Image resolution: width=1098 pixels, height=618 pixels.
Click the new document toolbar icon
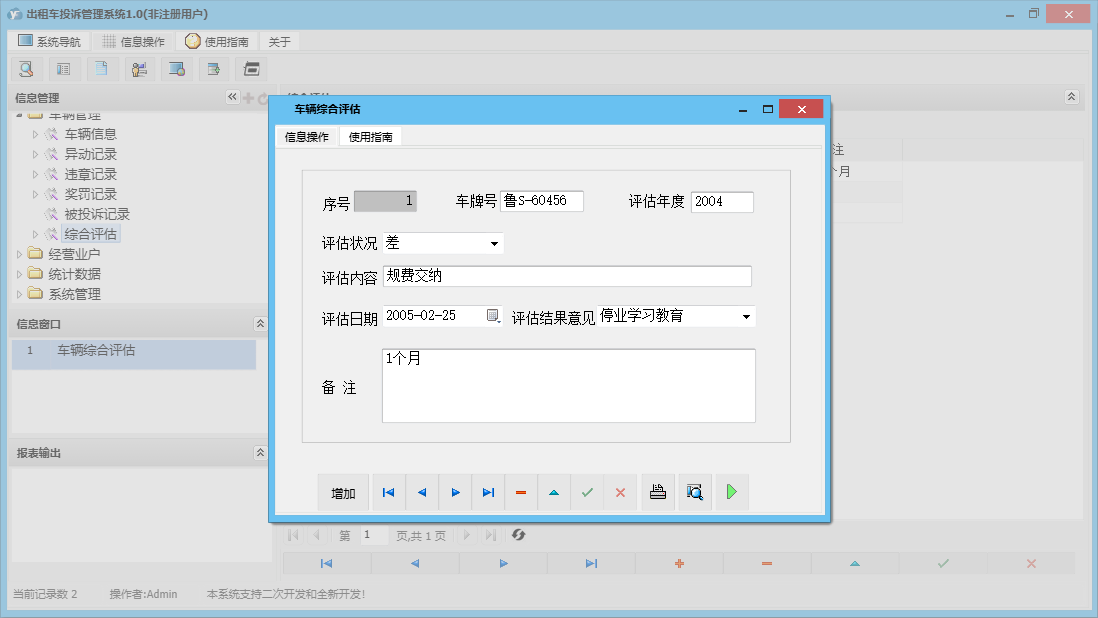click(102, 68)
